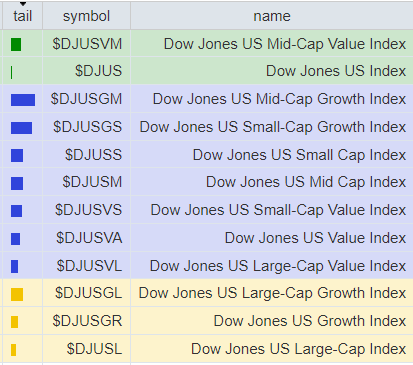Select Dow Jones US Mid-Cap Value Index name

point(285,44)
